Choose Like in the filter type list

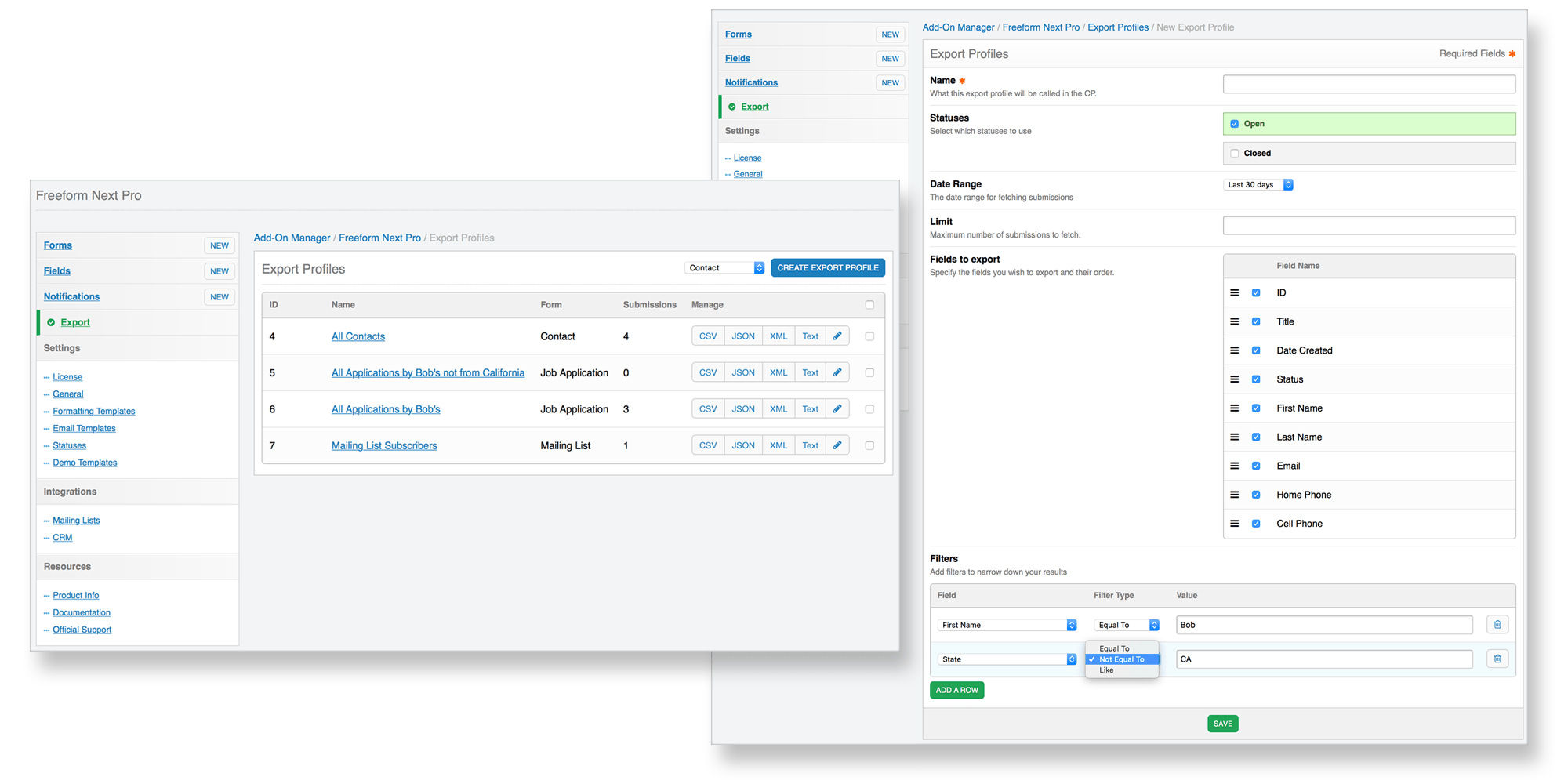[1122, 670]
